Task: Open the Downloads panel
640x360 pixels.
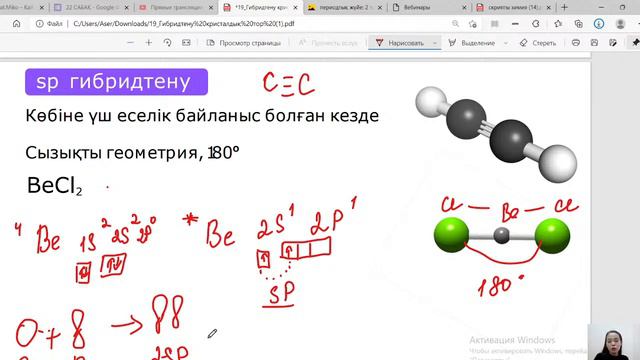Action: pyautogui.click(x=599, y=24)
